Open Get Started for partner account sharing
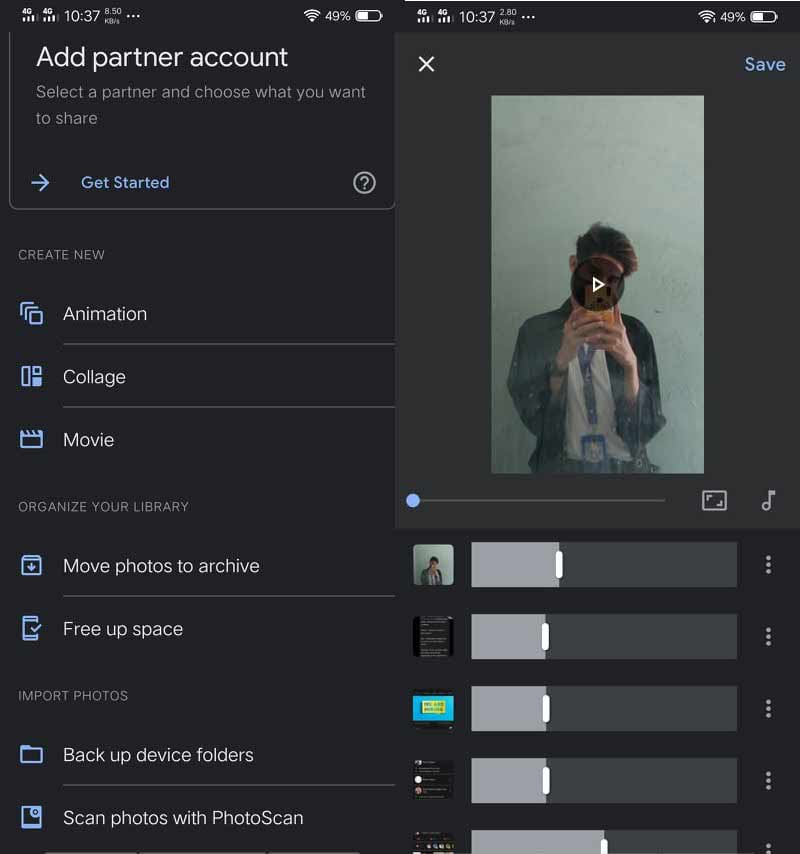Image resolution: width=800 pixels, height=854 pixels. coord(124,182)
